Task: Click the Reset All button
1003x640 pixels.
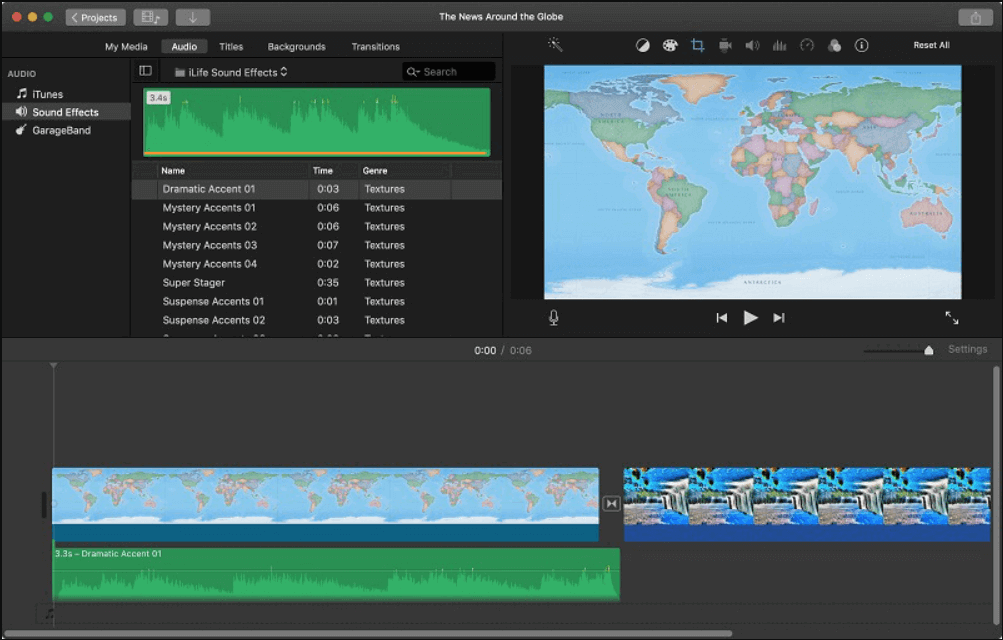Action: [x=931, y=45]
